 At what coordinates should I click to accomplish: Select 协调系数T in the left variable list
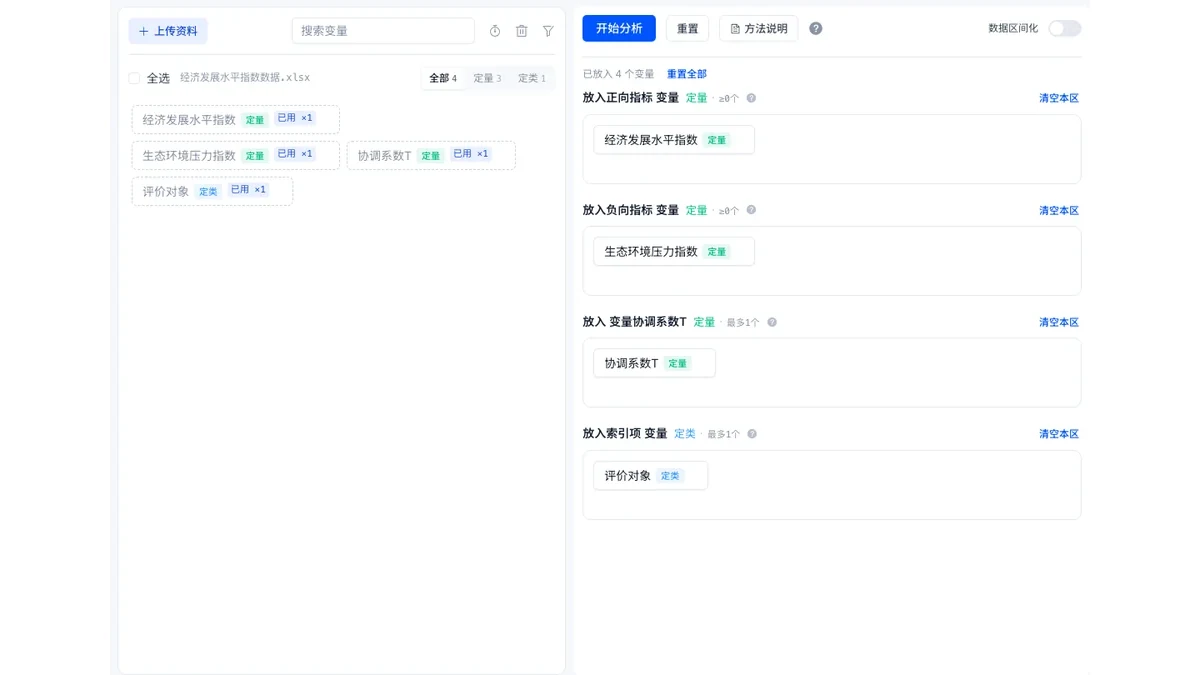pos(431,155)
